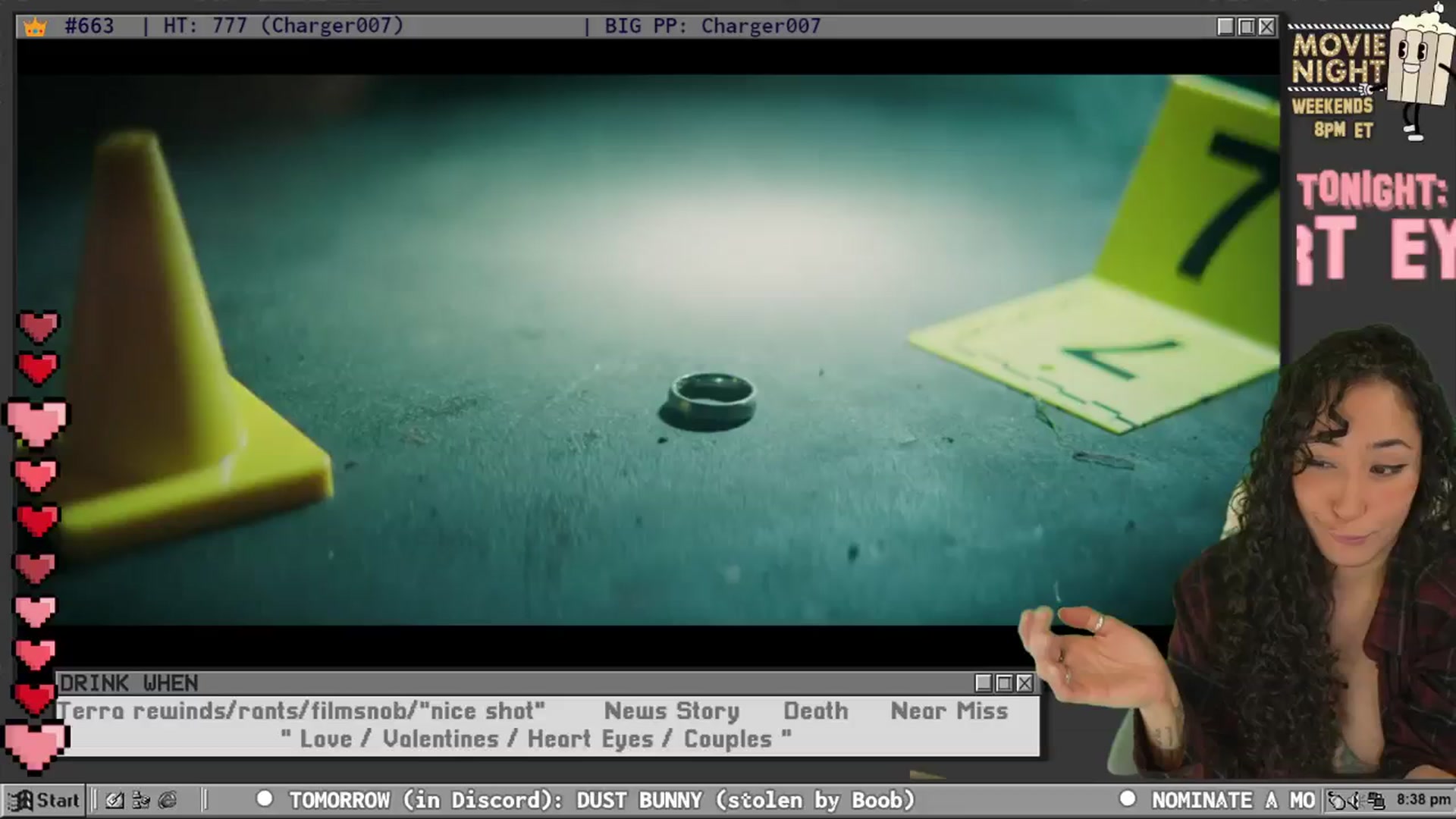Close the DRINK WHEN window

point(1025,683)
